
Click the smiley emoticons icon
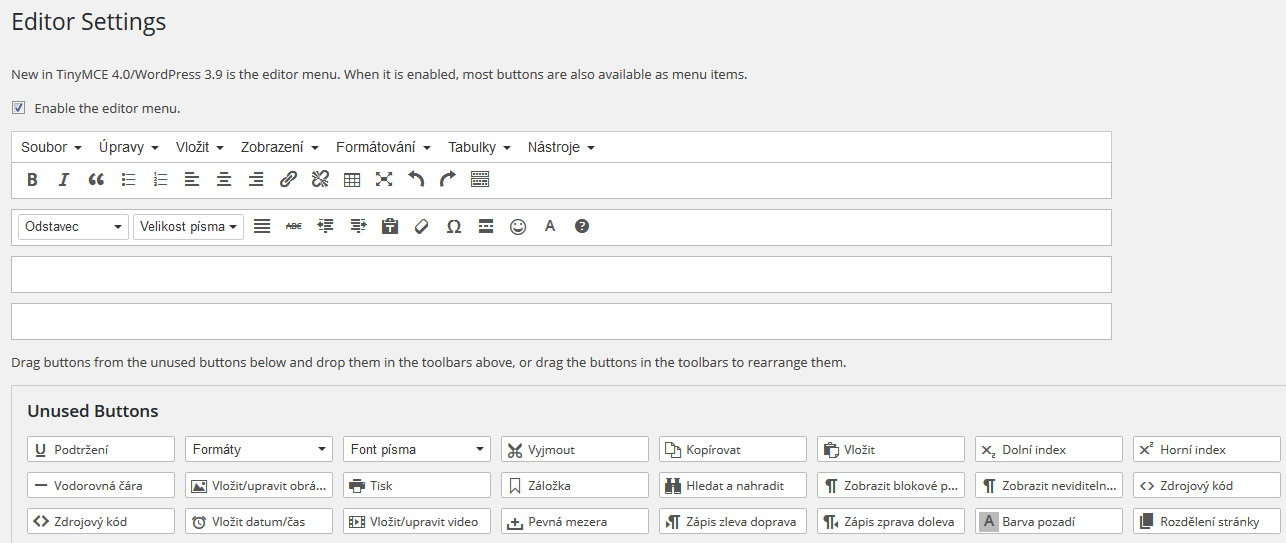(x=518, y=227)
